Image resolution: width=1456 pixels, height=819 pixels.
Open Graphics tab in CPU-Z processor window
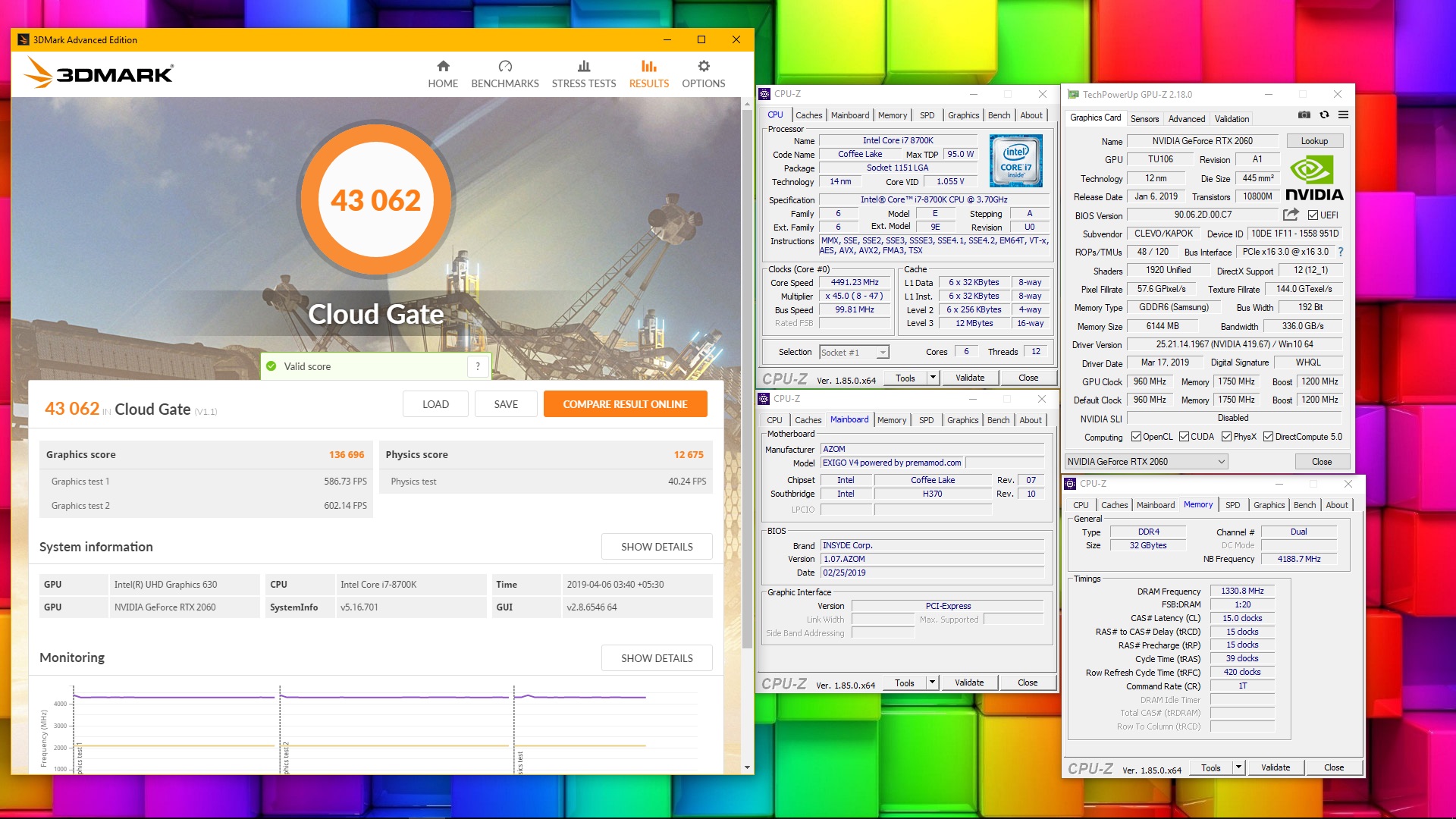pos(963,115)
